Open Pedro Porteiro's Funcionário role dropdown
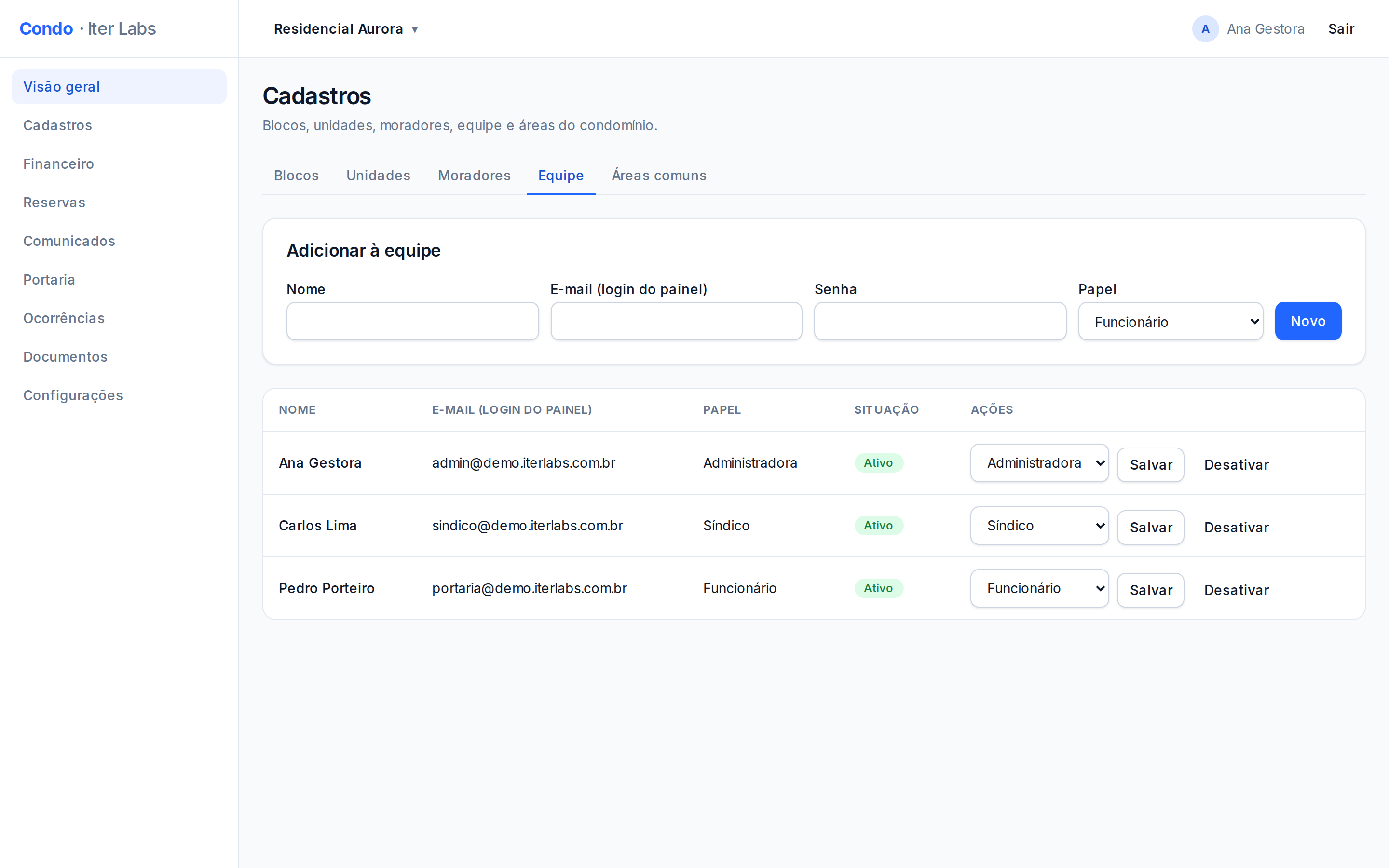 click(1039, 588)
